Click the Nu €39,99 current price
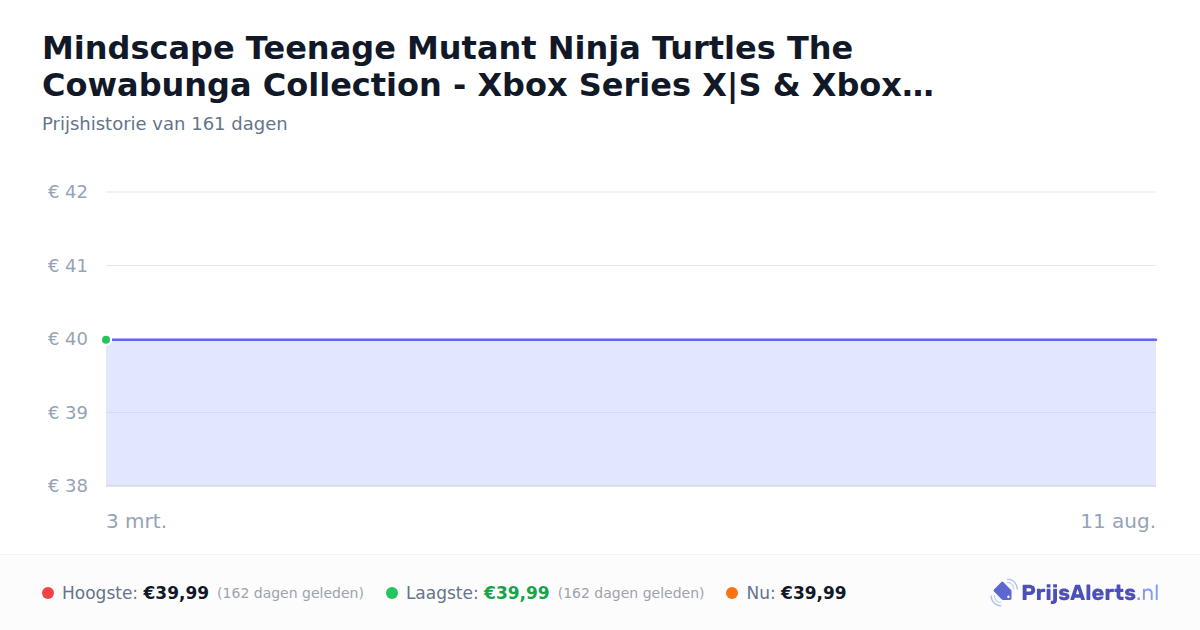 pos(813,593)
